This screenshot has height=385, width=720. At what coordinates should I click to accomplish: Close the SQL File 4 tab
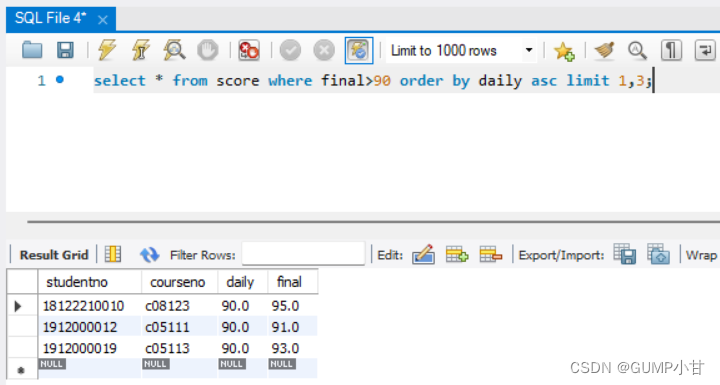tap(103, 20)
